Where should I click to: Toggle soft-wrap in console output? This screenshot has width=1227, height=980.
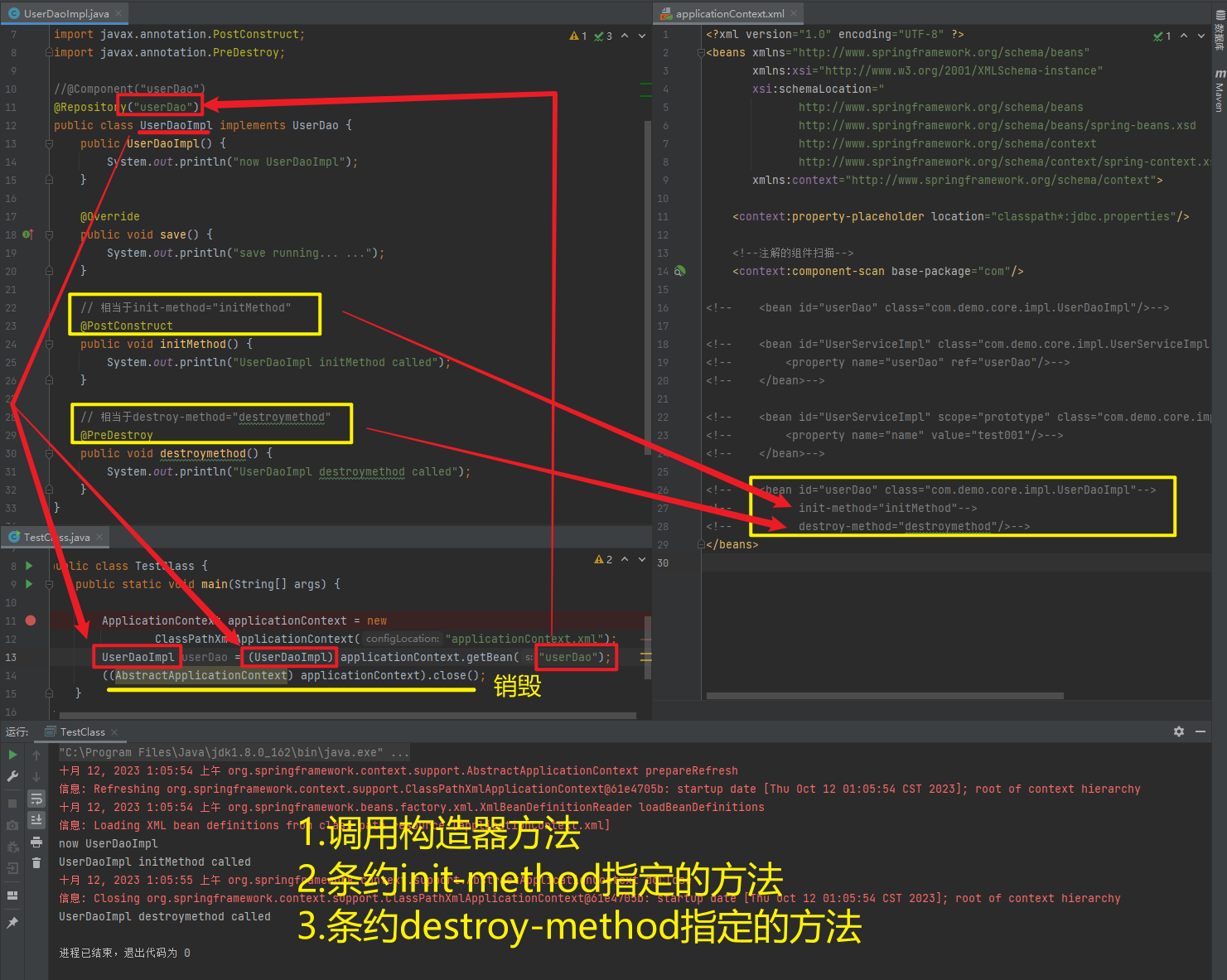pos(36,799)
